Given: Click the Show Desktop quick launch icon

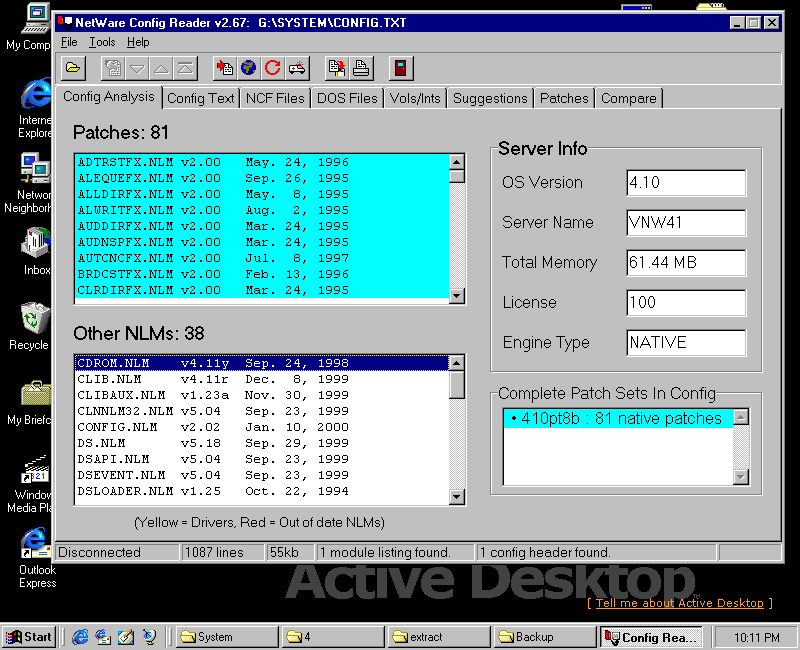Looking at the screenshot, I should (126, 637).
